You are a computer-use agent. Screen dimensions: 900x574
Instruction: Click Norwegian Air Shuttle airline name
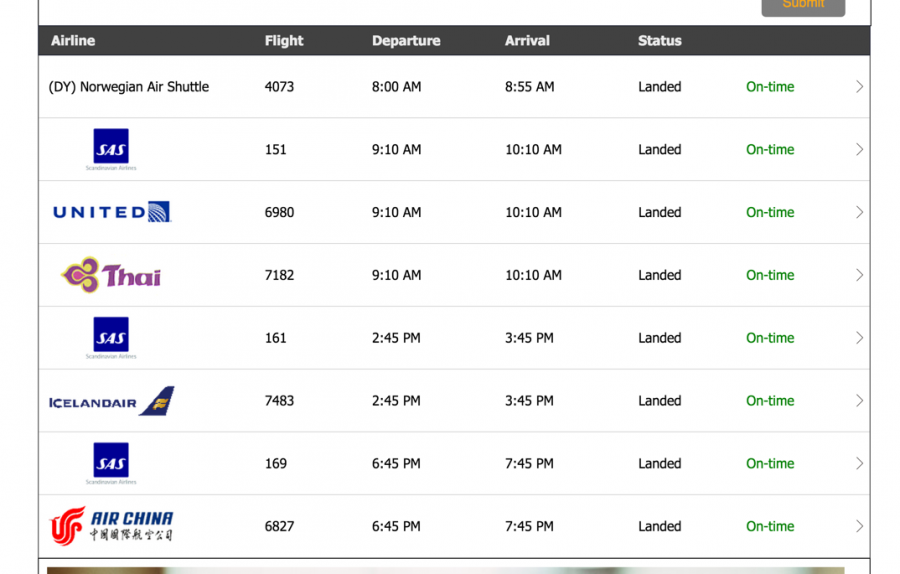pyautogui.click(x=129, y=87)
